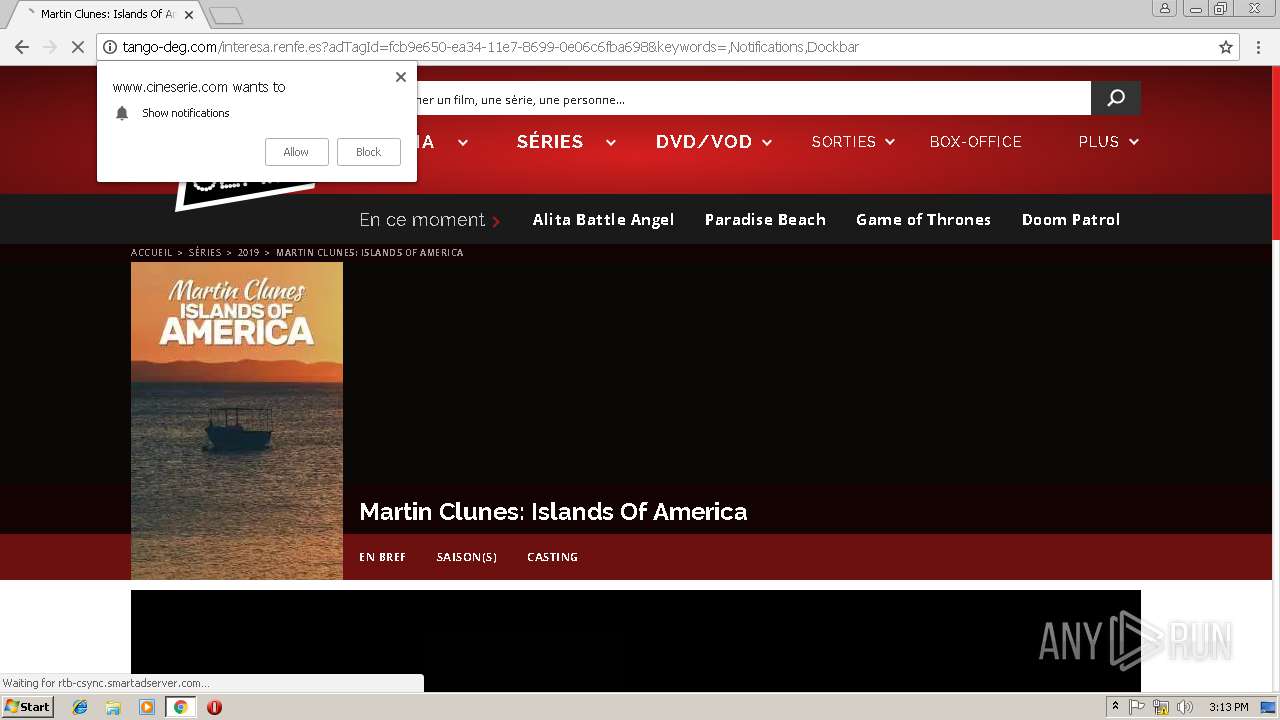Switch to EN BREF tab

click(x=382, y=557)
